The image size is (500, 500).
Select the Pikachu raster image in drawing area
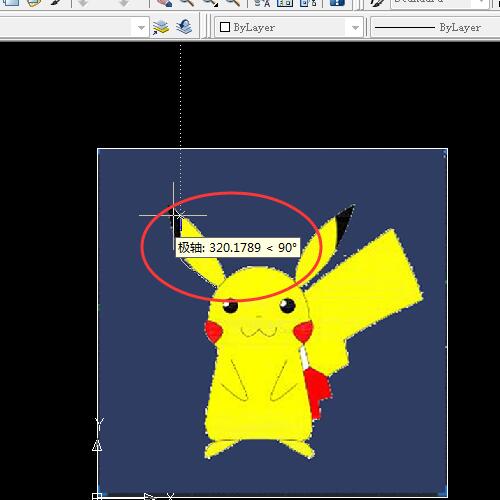click(272, 322)
